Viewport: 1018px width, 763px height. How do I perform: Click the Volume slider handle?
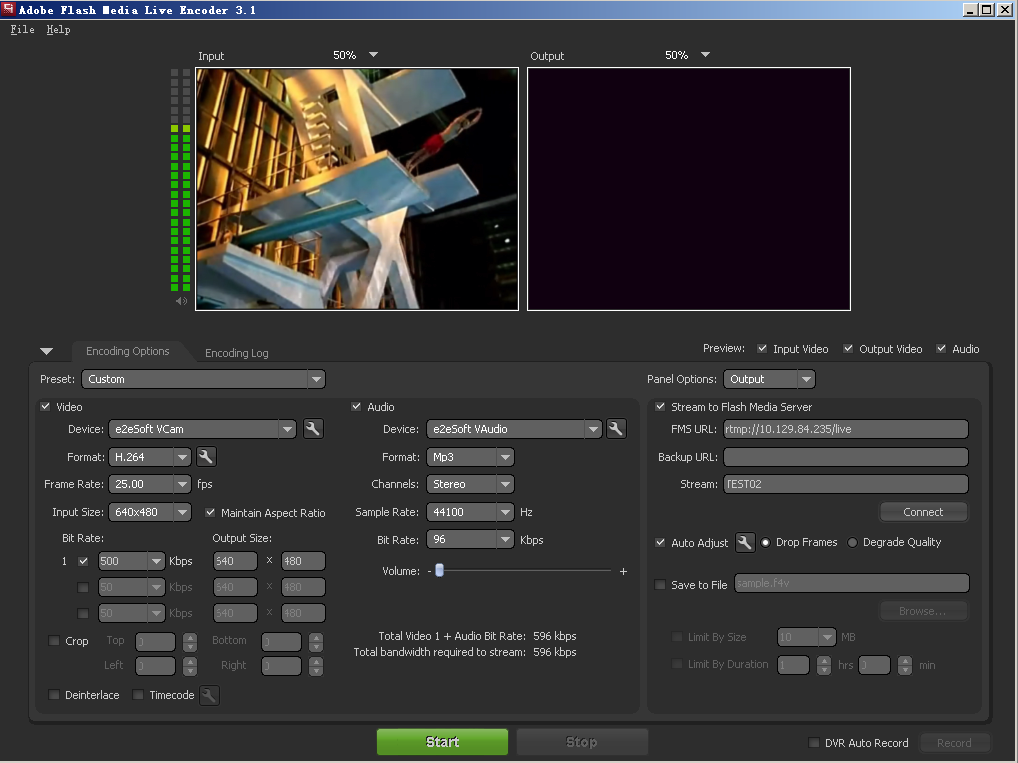pyautogui.click(x=440, y=570)
